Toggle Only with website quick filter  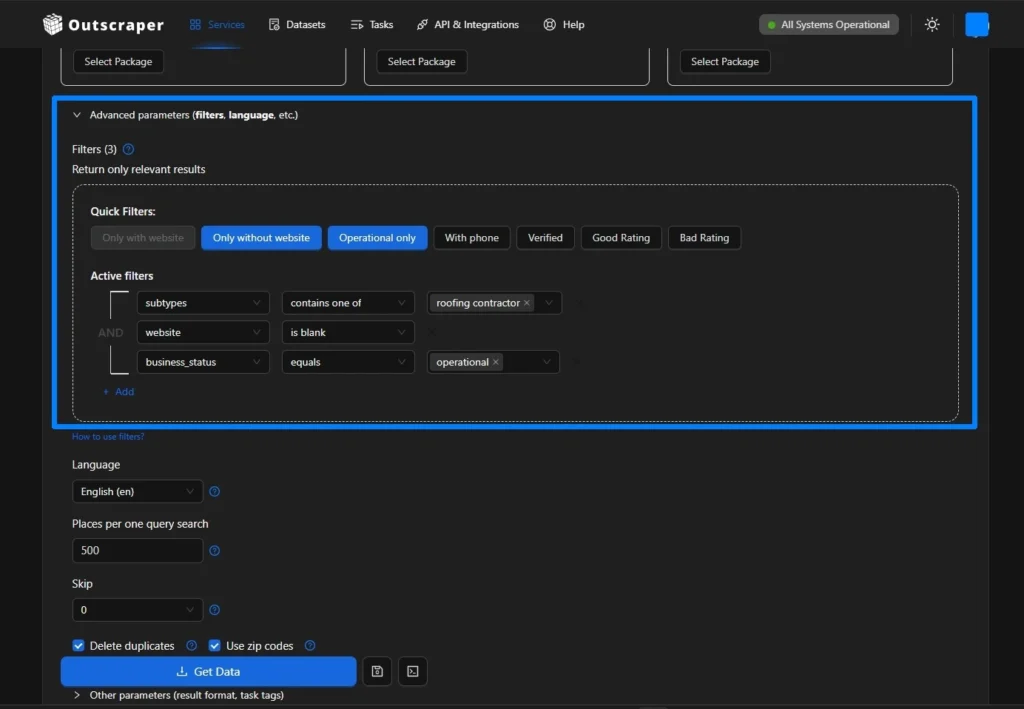point(143,238)
